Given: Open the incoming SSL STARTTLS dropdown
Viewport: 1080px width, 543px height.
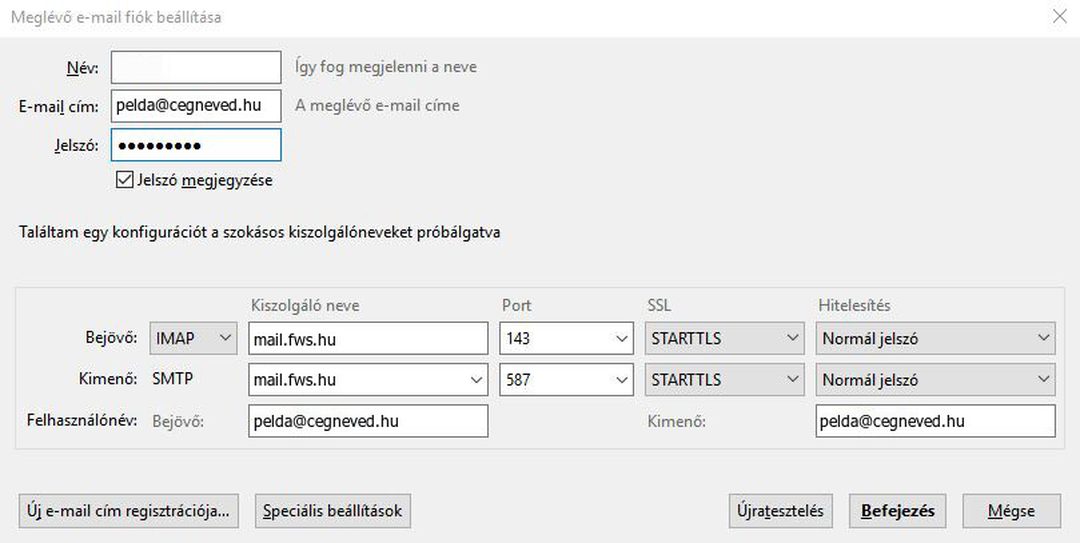Looking at the screenshot, I should pyautogui.click(x=725, y=338).
